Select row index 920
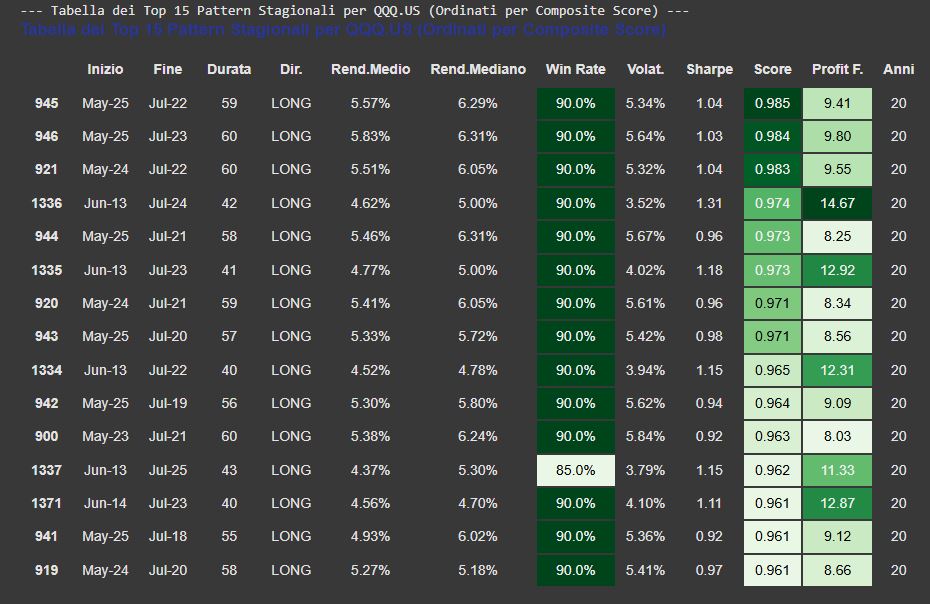This screenshot has height=604, width=930. point(46,304)
